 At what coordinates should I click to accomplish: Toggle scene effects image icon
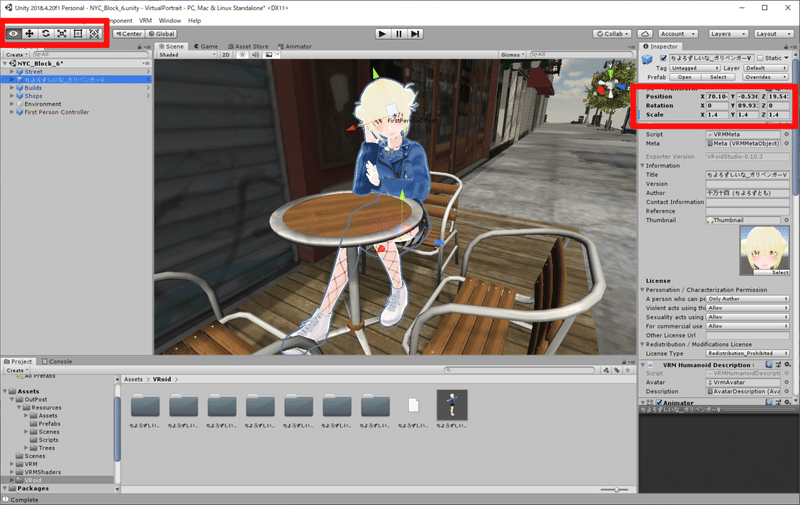269,55
